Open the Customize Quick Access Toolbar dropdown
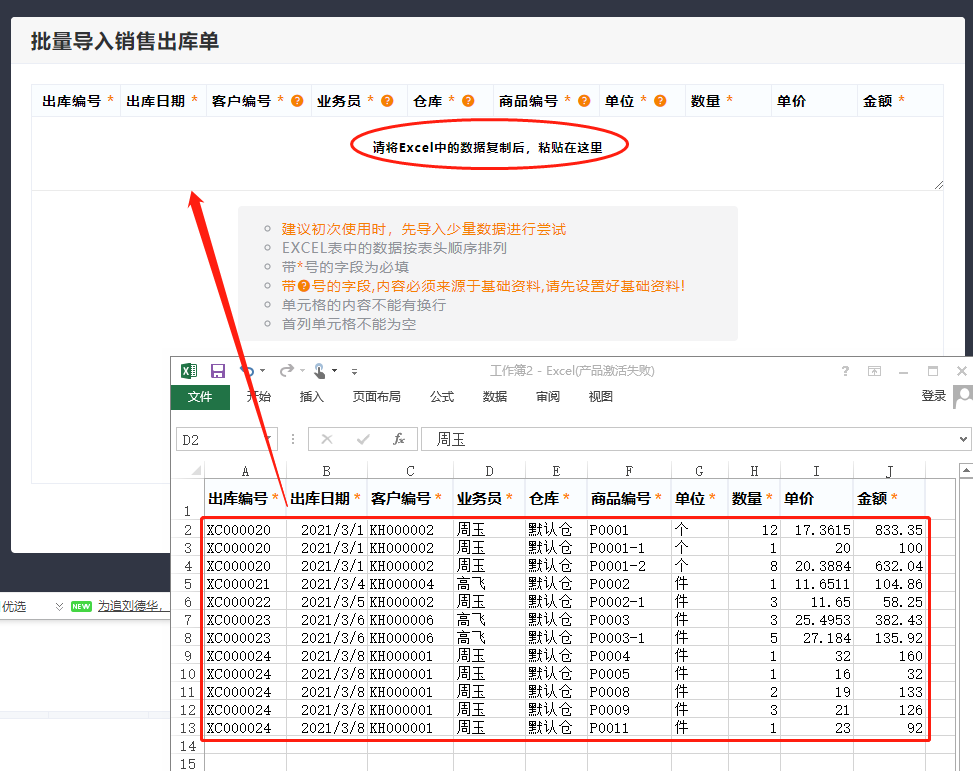This screenshot has height=771, width=973. [354, 371]
